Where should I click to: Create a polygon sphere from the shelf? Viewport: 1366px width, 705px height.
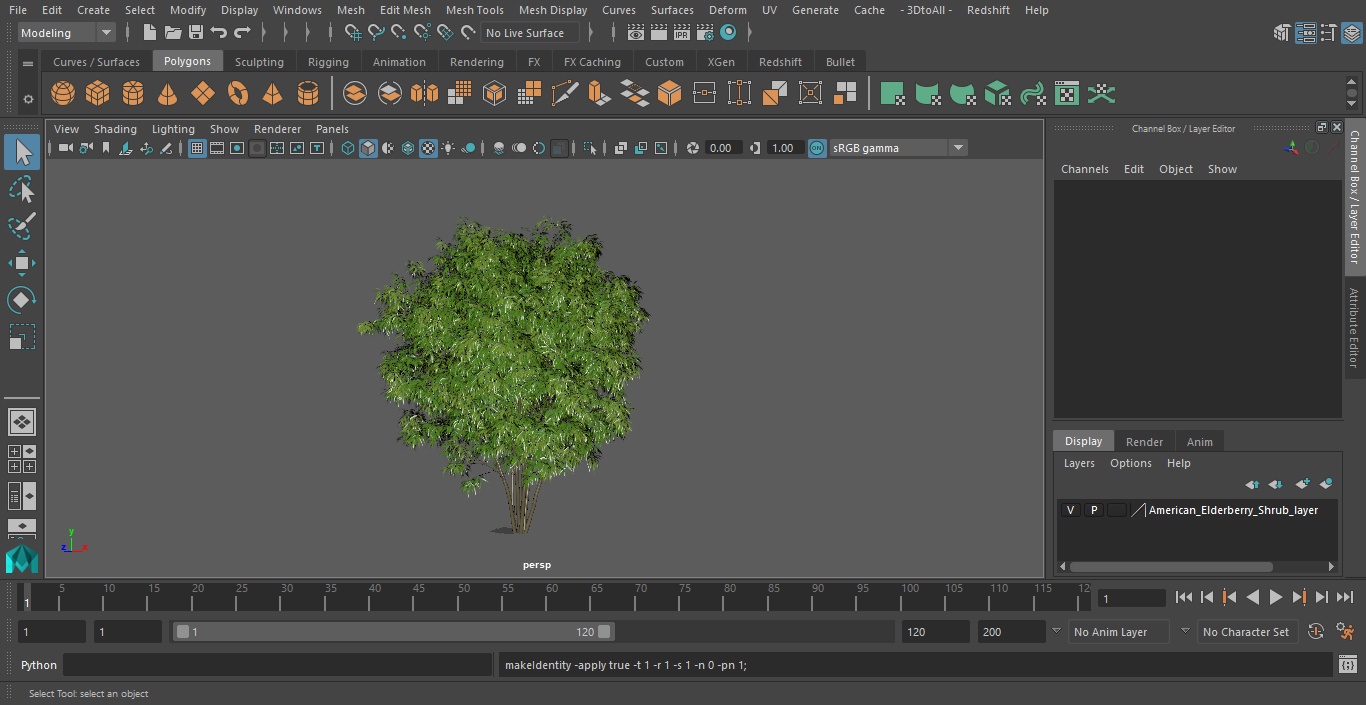coord(63,94)
